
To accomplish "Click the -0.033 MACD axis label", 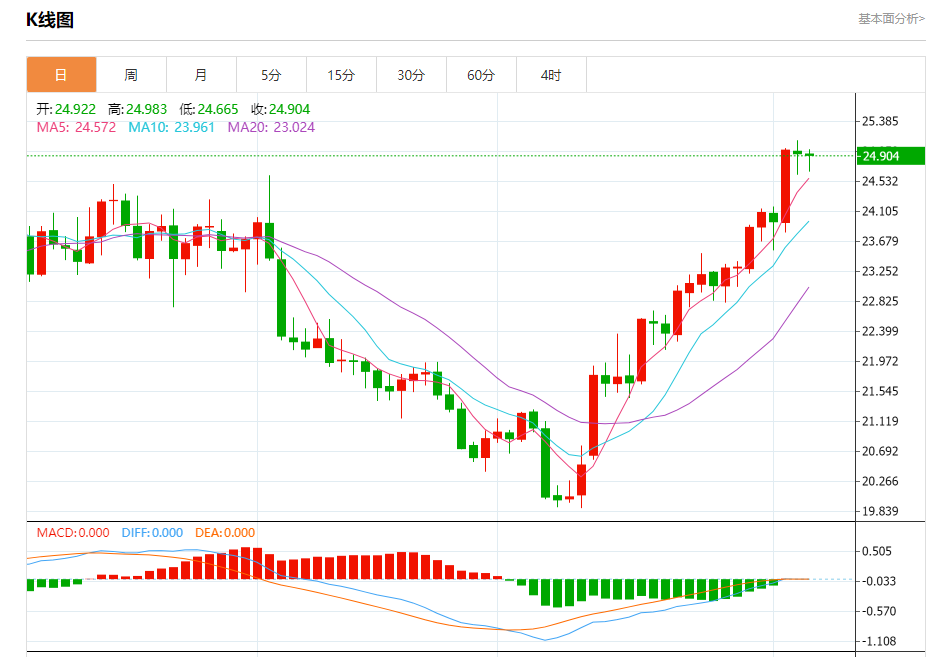I will click(x=878, y=581).
